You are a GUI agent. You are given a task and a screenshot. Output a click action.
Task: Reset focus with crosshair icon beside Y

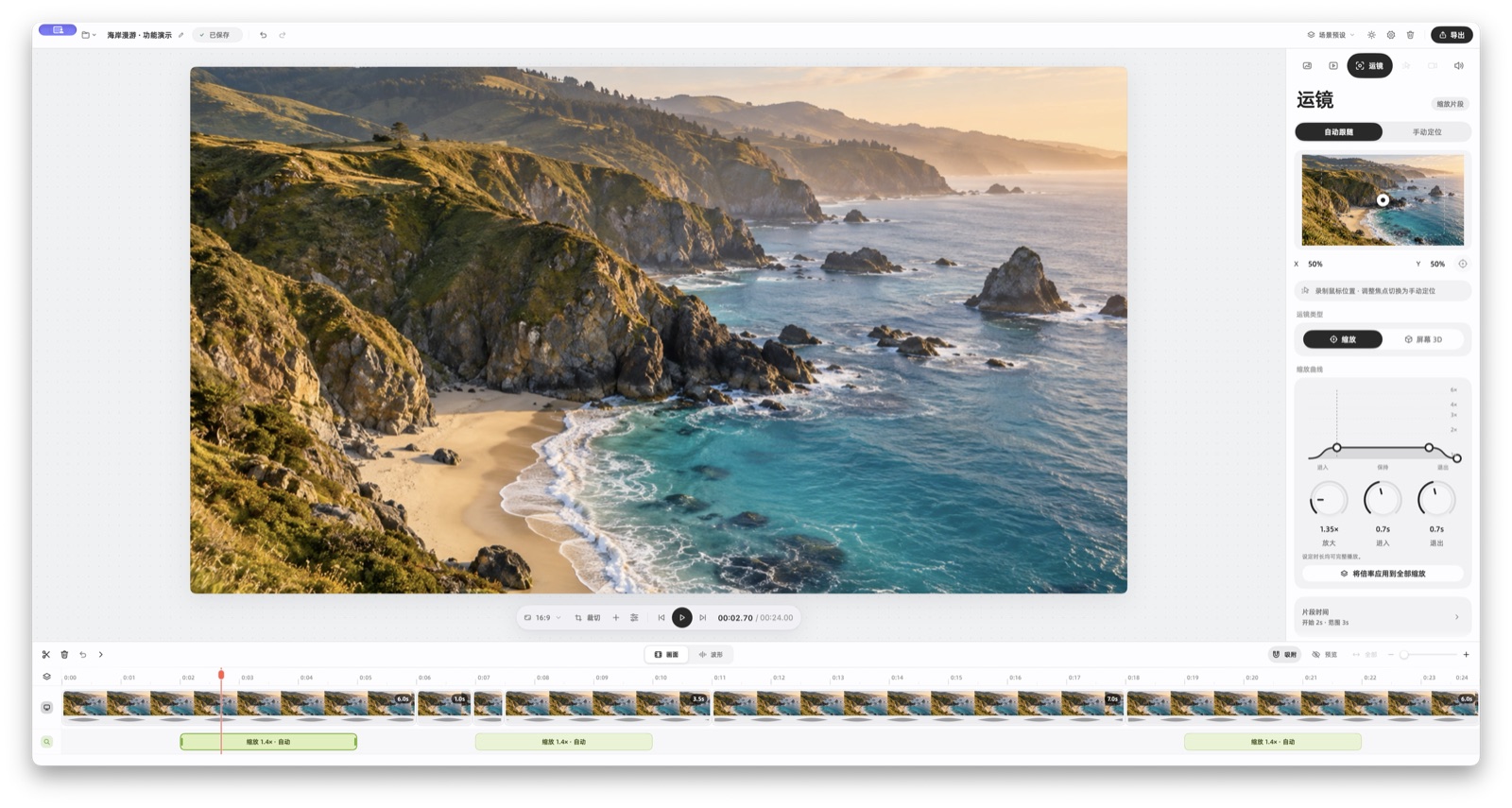1462,264
